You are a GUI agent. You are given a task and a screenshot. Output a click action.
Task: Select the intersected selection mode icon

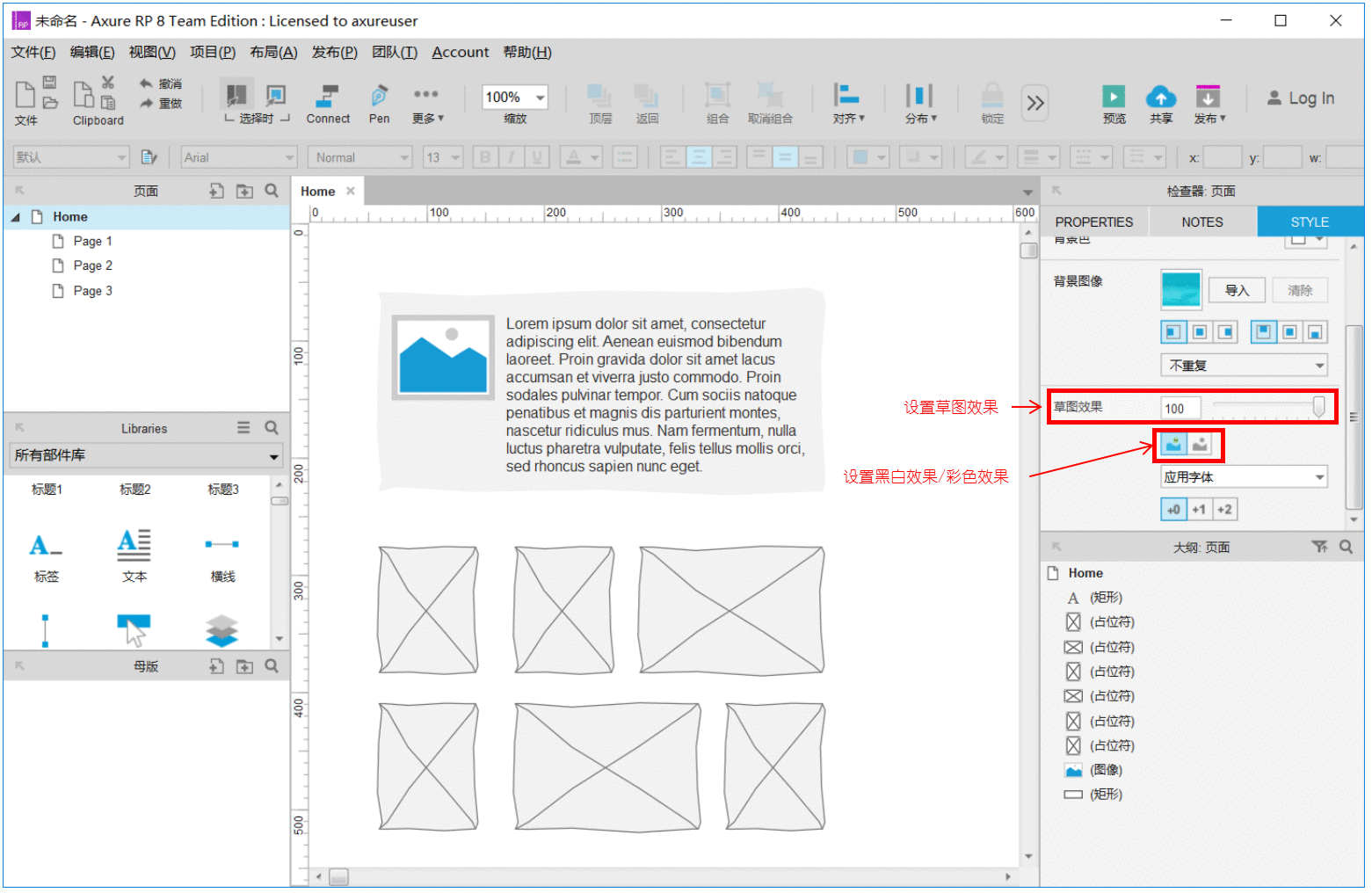point(236,94)
